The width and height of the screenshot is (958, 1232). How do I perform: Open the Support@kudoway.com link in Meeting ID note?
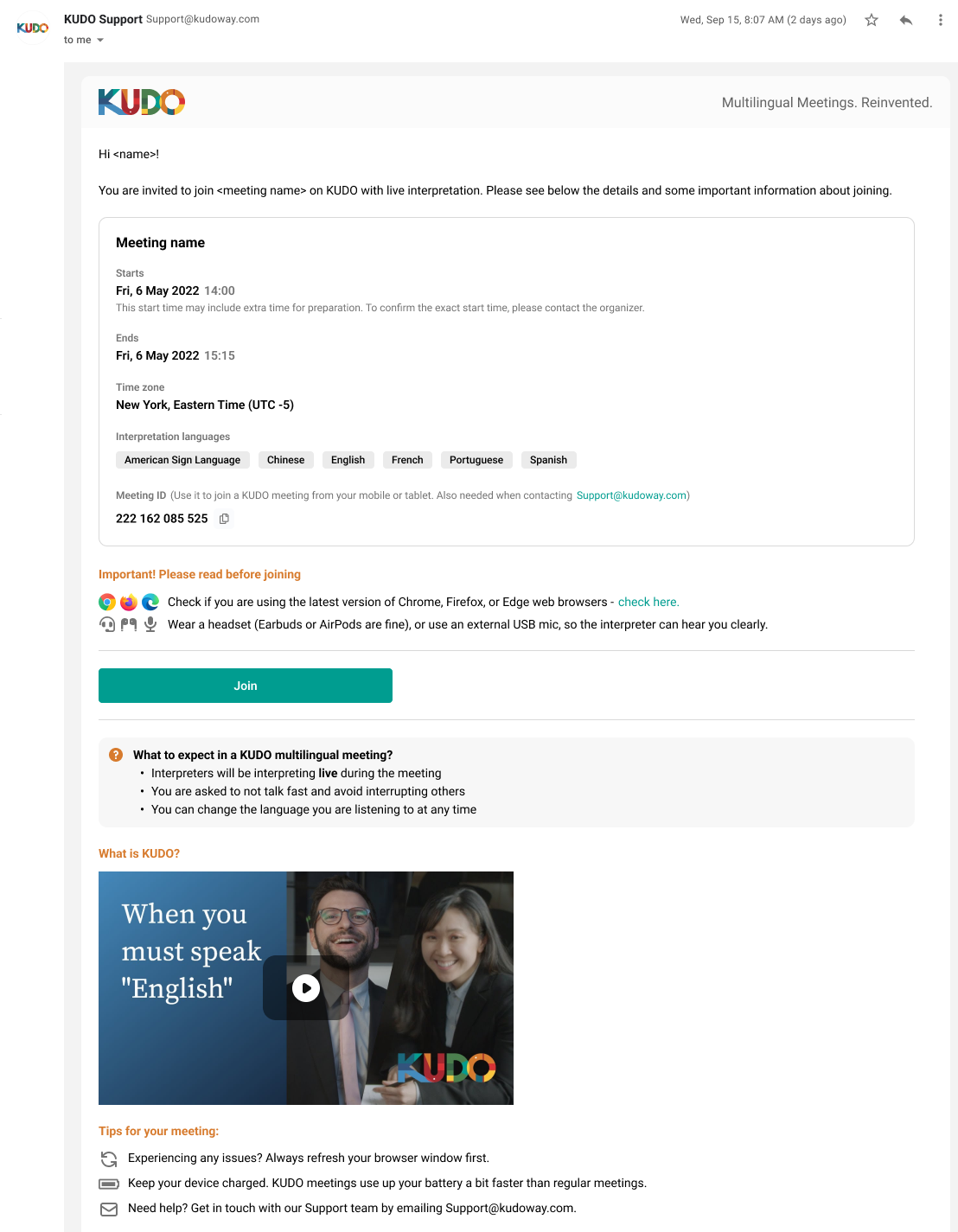click(x=632, y=495)
